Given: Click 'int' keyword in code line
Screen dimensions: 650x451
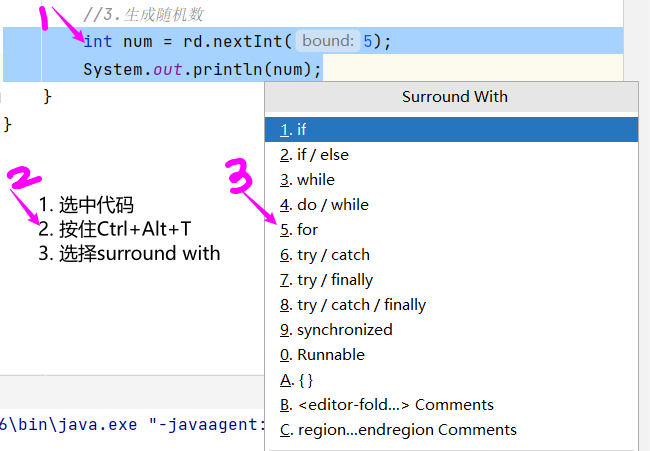Looking at the screenshot, I should (x=98, y=41).
